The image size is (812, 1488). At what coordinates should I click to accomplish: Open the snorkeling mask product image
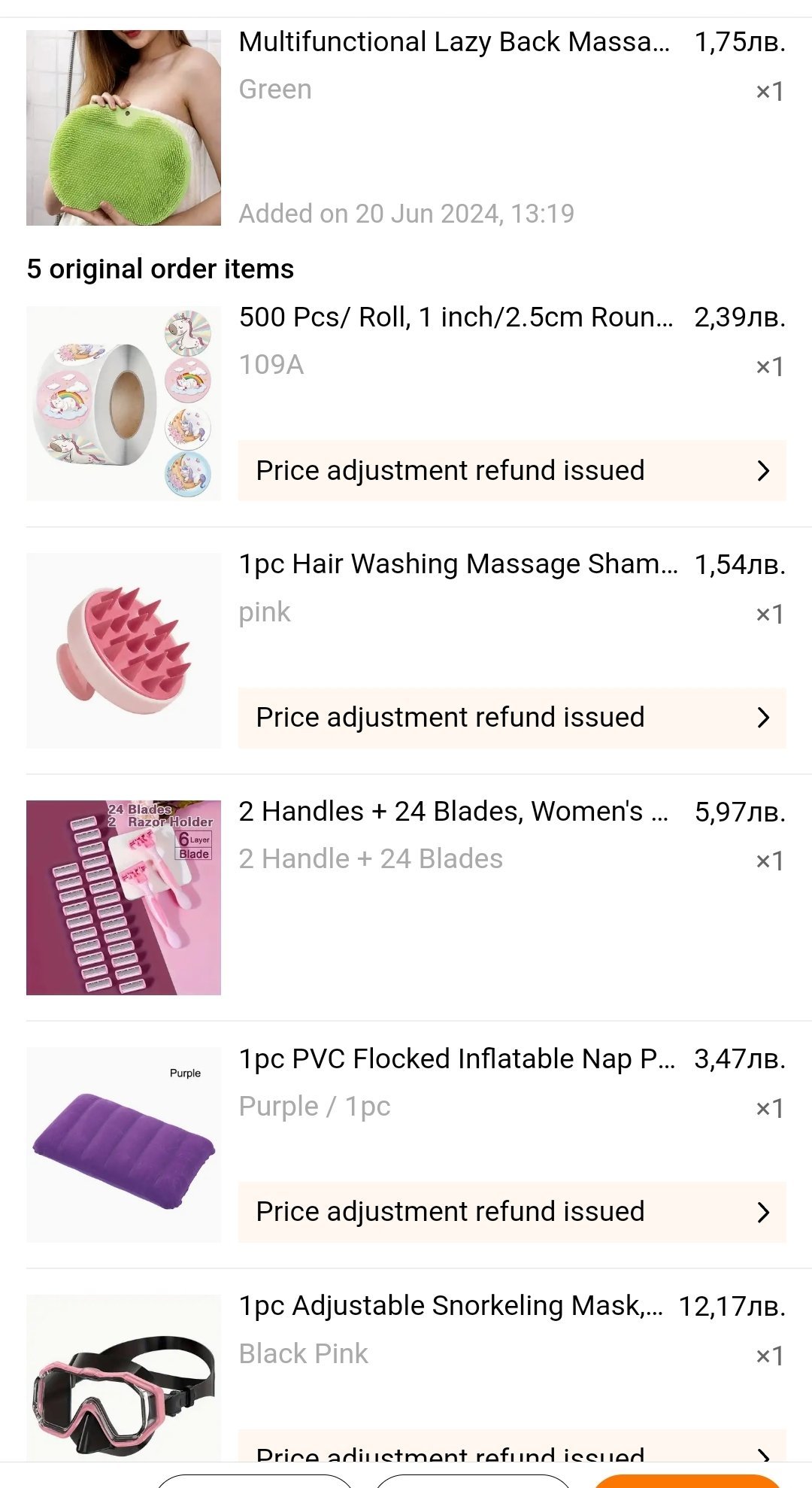123,1378
